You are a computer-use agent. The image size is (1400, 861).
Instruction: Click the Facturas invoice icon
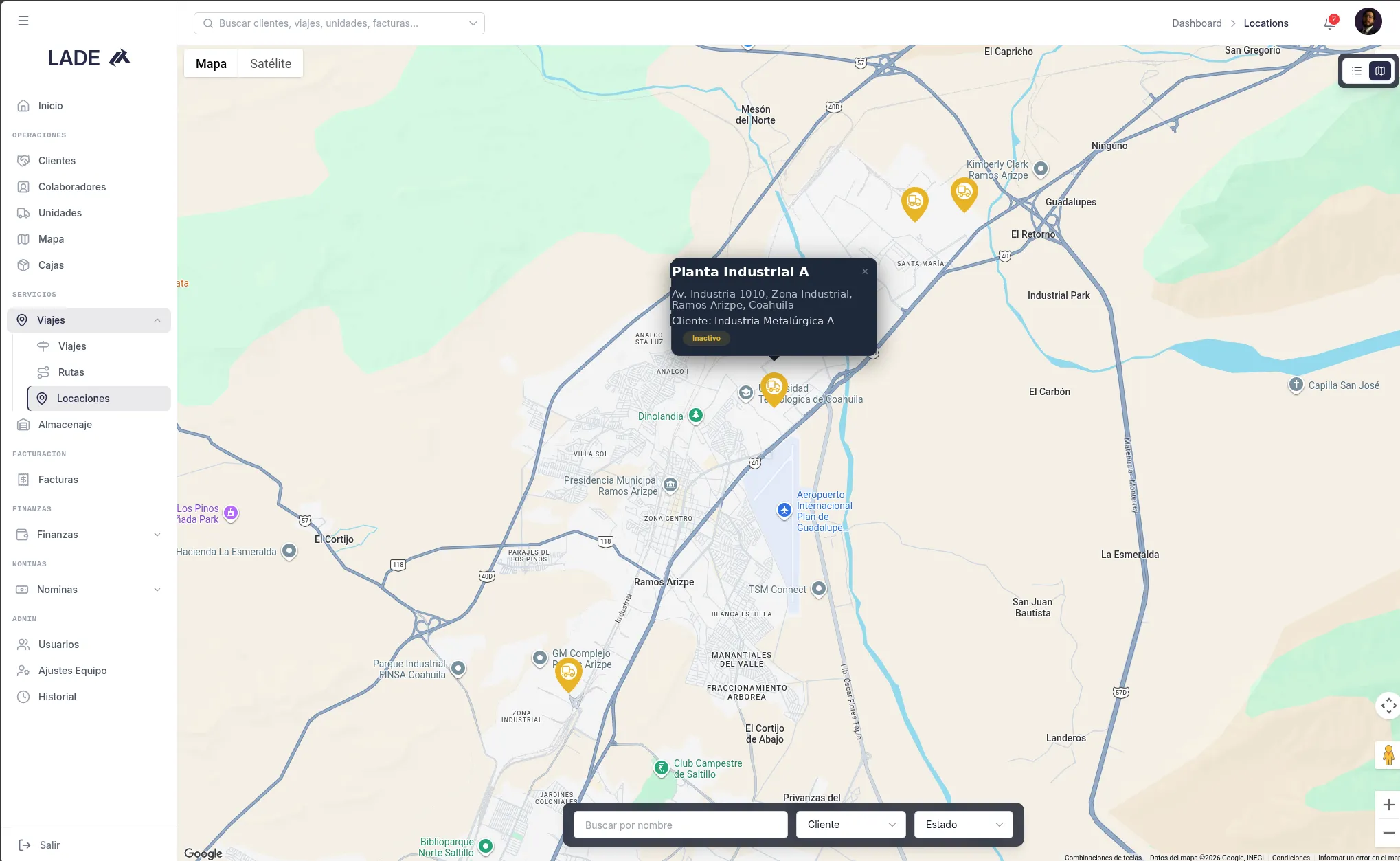23,480
